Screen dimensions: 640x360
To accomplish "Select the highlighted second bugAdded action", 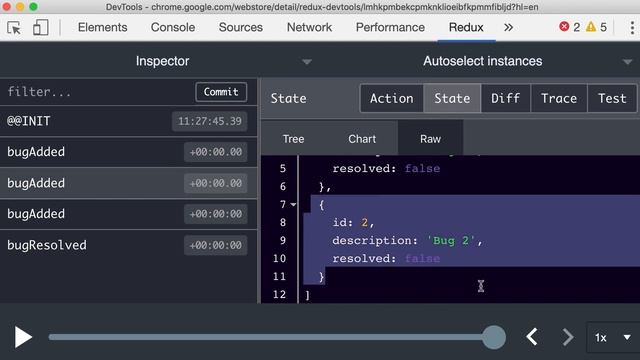I will 128,183.
